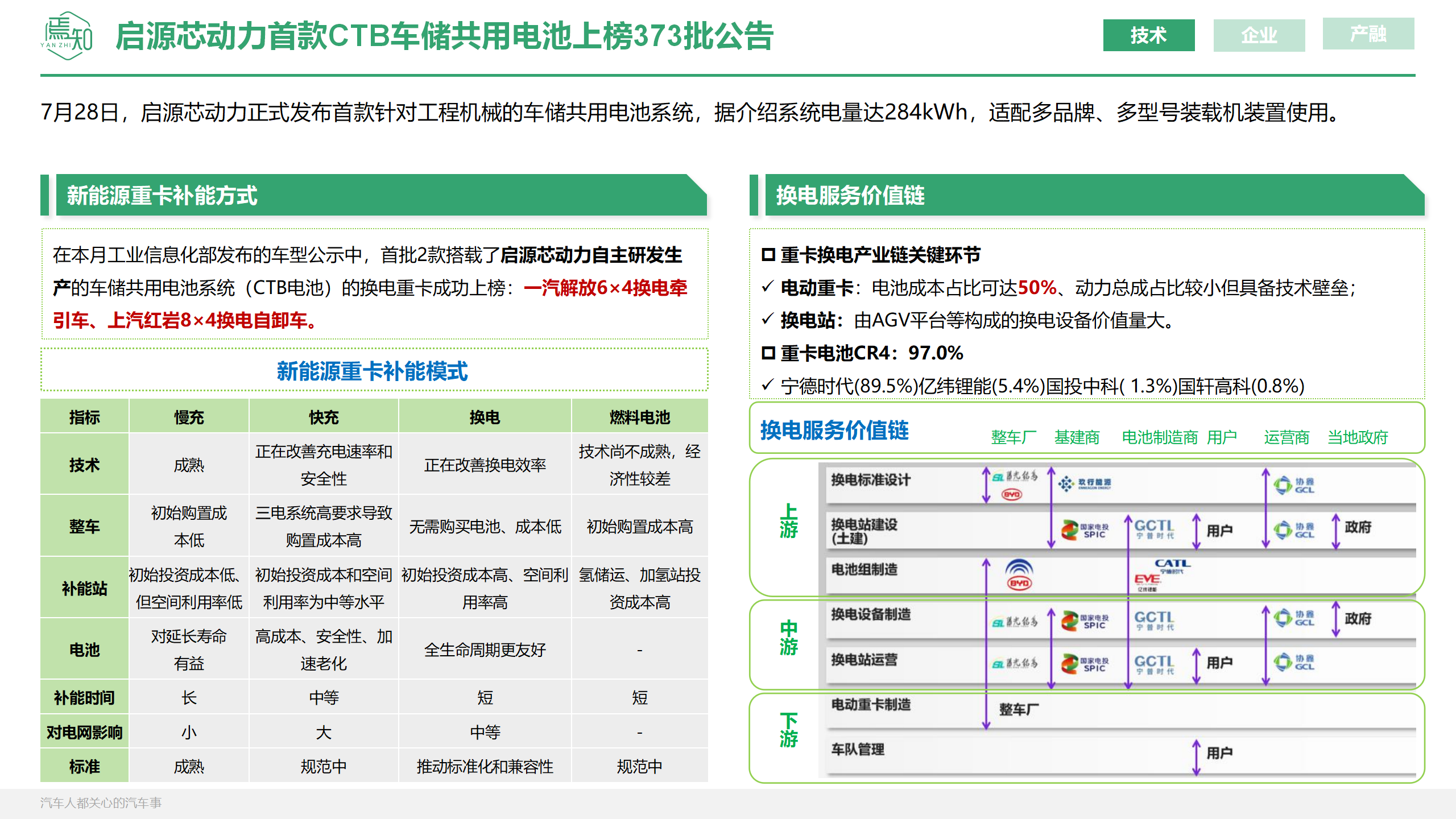Click the 补能站 row header
Viewport: 1456px width, 819px height.
coord(84,588)
